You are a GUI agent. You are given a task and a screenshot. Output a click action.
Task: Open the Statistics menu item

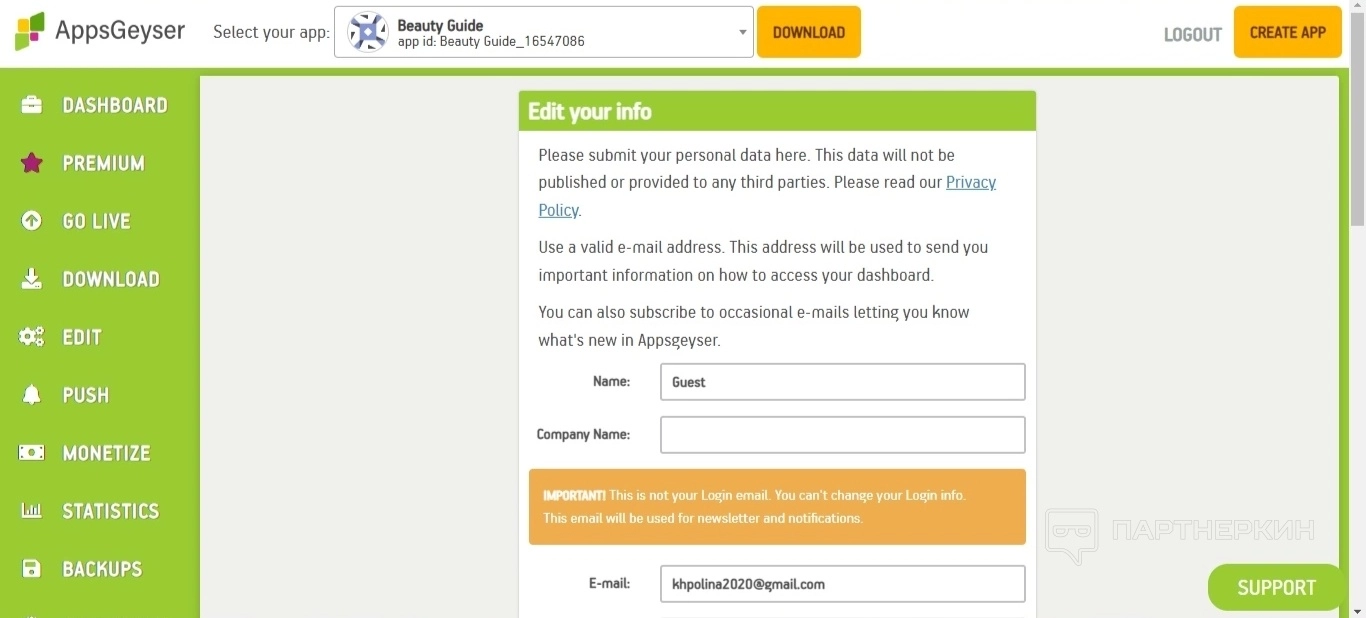coord(111,511)
